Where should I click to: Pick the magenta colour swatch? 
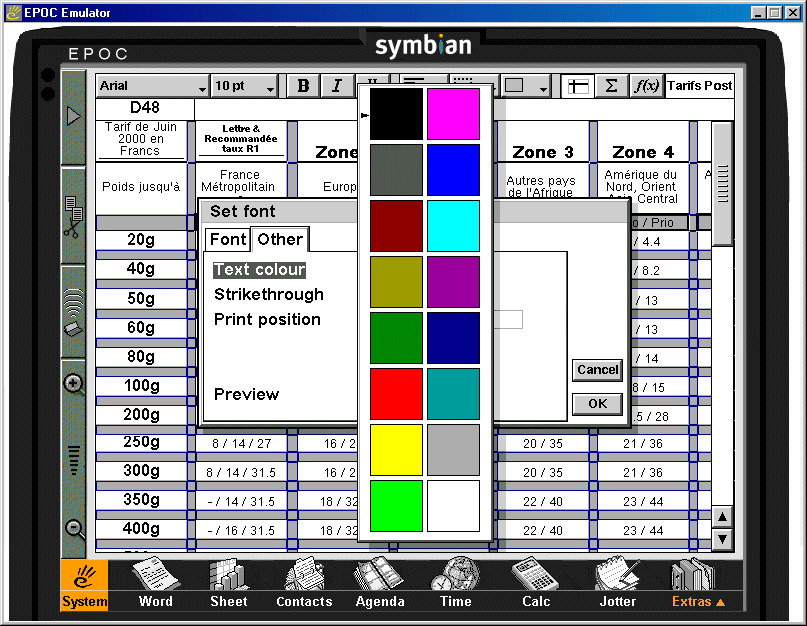(453, 114)
